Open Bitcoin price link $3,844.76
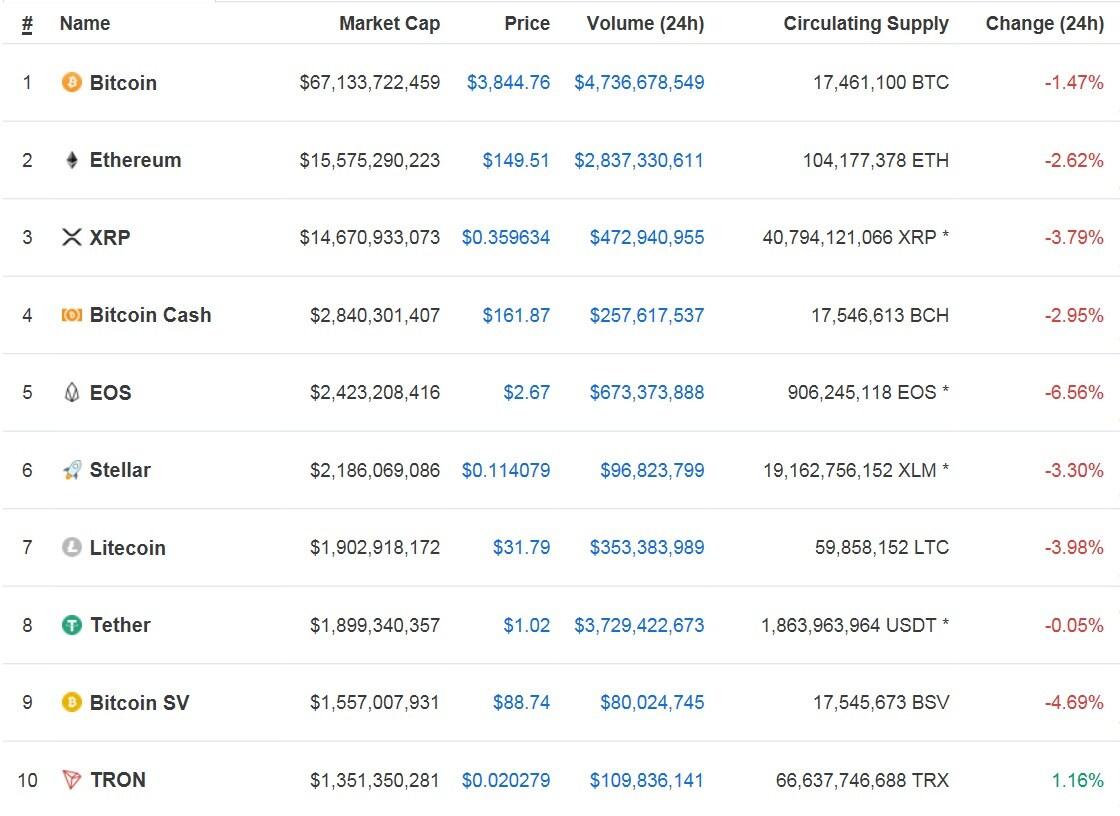1120x816 pixels. (508, 83)
